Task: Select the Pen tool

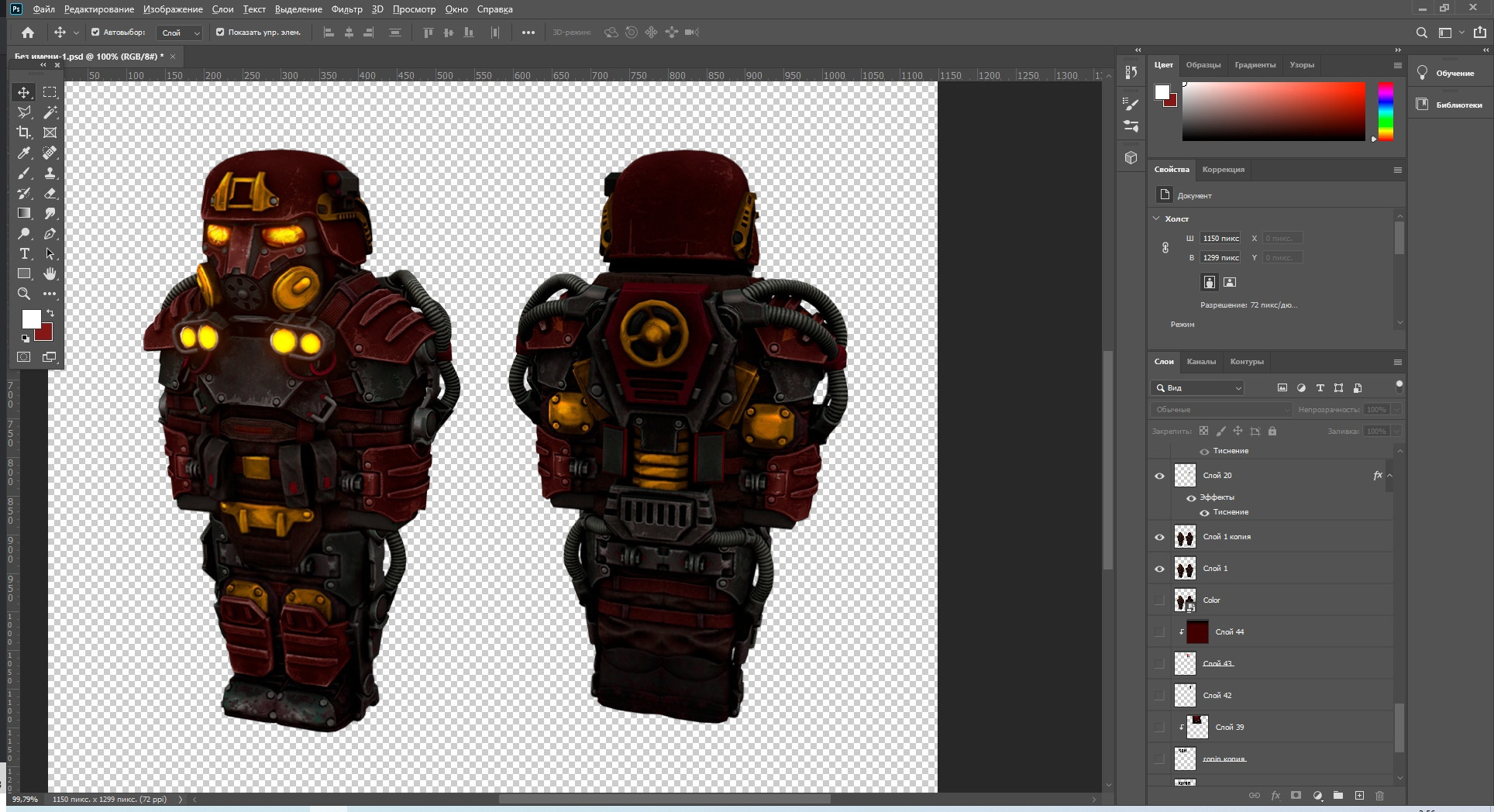Action: click(x=50, y=233)
